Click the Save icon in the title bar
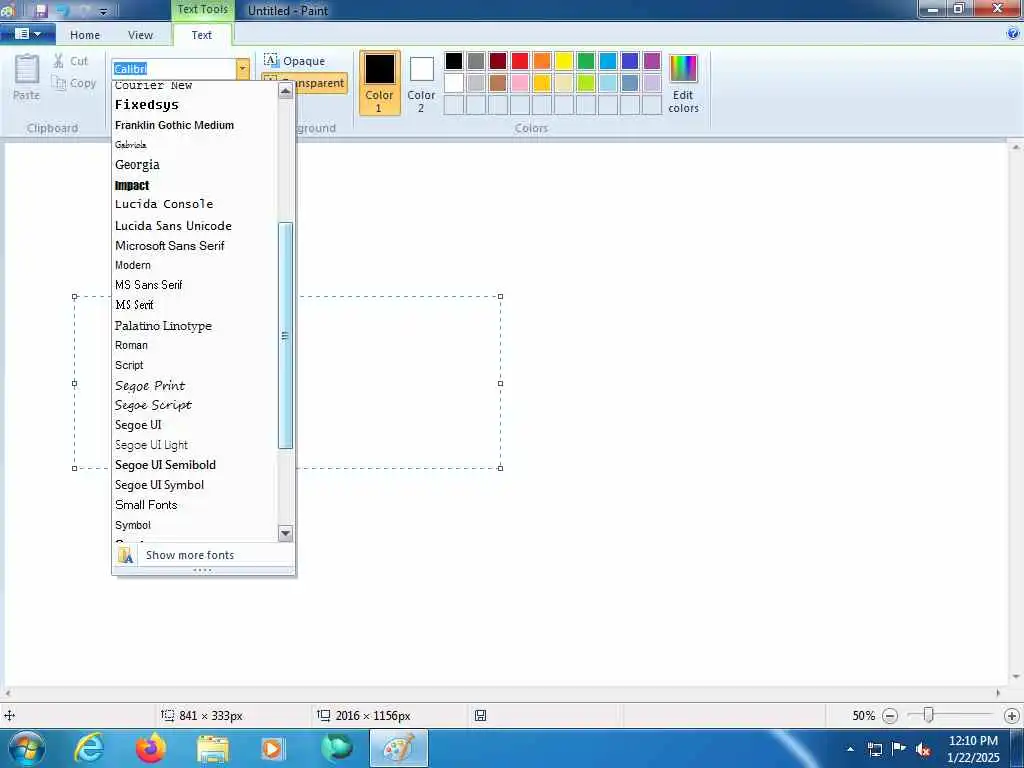Image resolution: width=1024 pixels, height=768 pixels. pyautogui.click(x=40, y=10)
